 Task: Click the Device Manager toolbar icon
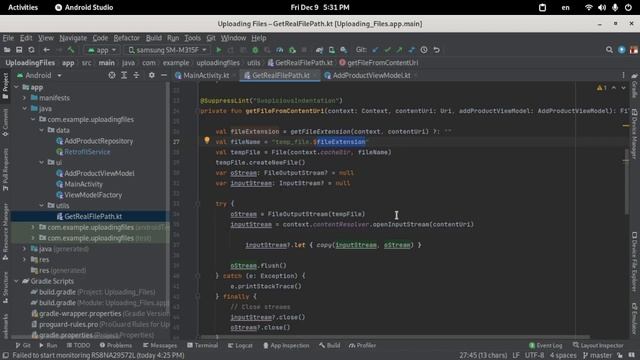[331, 50]
